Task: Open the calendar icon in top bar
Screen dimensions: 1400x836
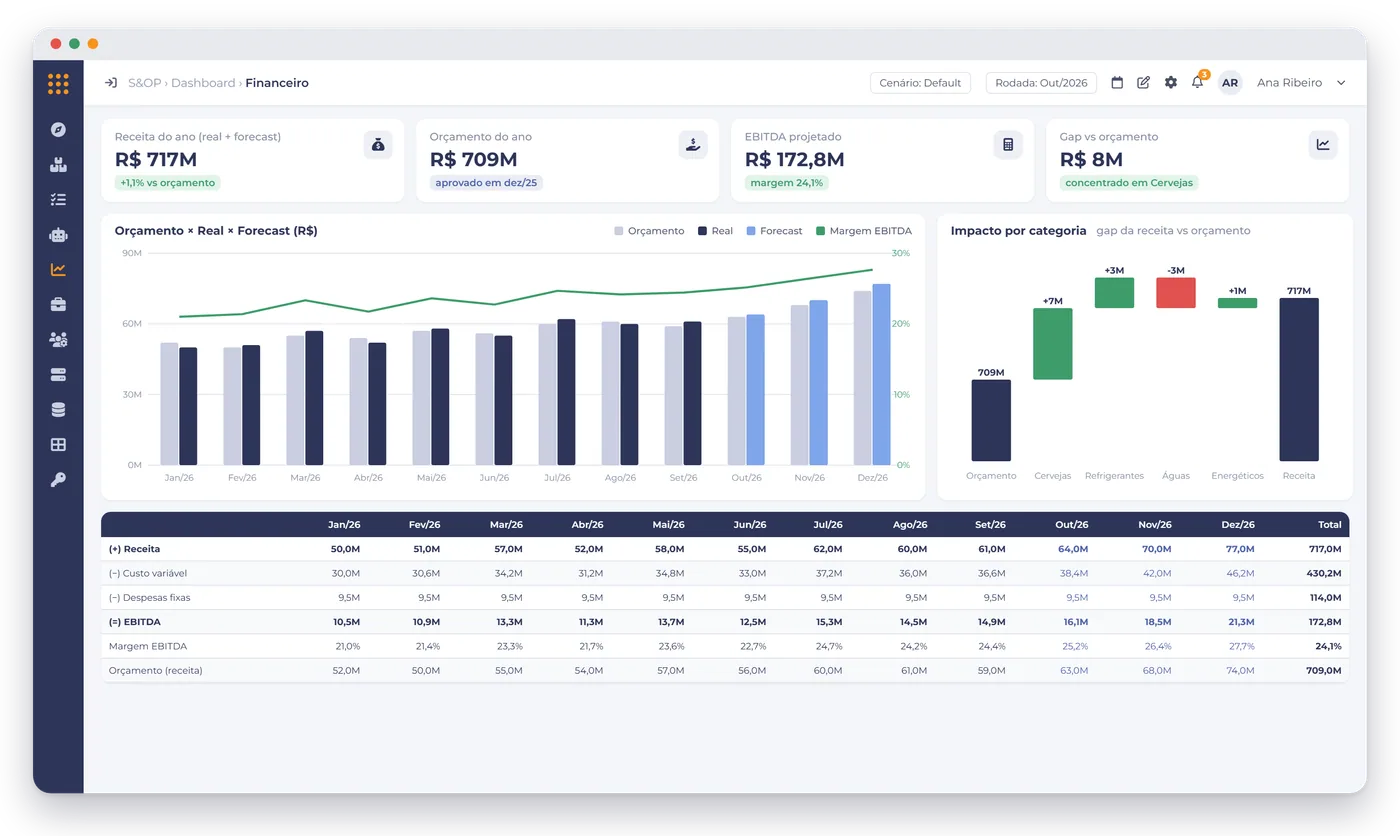Action: pyautogui.click(x=1117, y=83)
